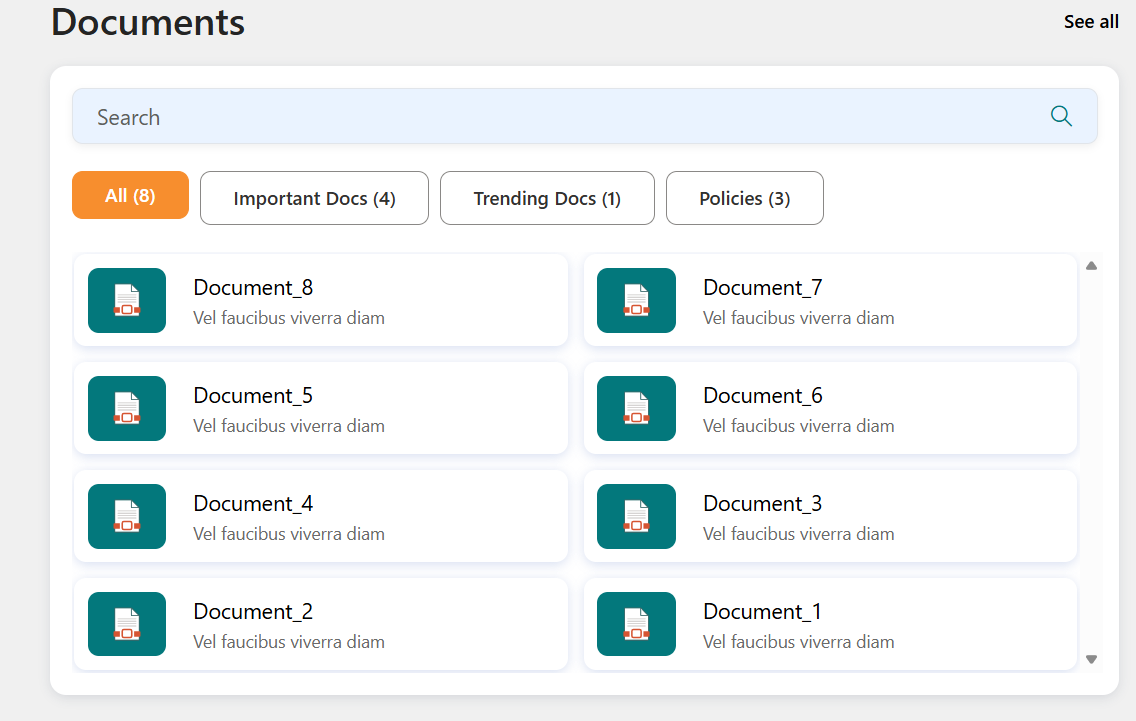Image resolution: width=1136 pixels, height=721 pixels.
Task: Click the Document_1 file icon
Action: pyautogui.click(x=636, y=624)
